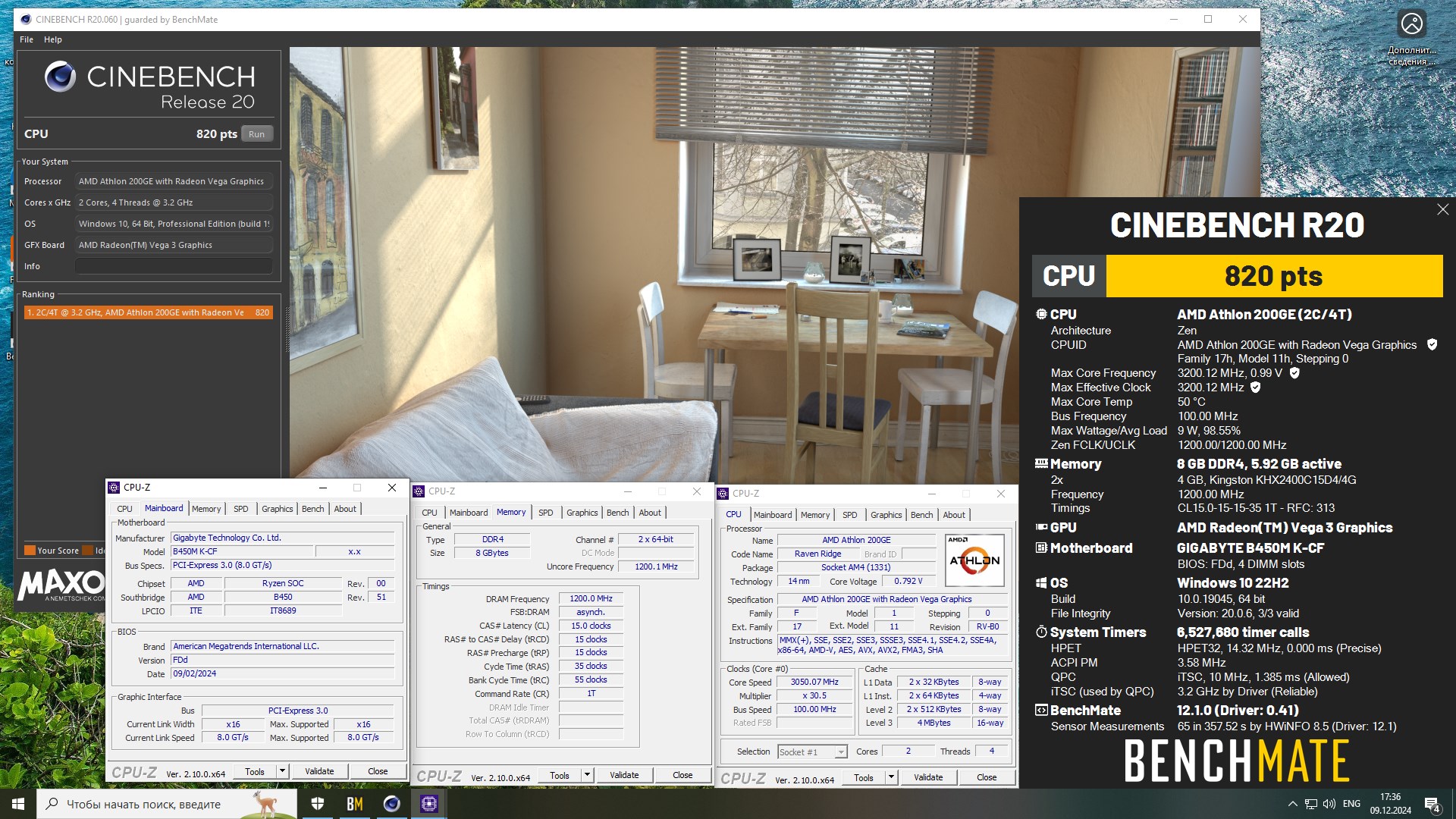Viewport: 1456px width, 819px height.
Task: Click the yellow 820 pts score bar
Action: [1274, 276]
